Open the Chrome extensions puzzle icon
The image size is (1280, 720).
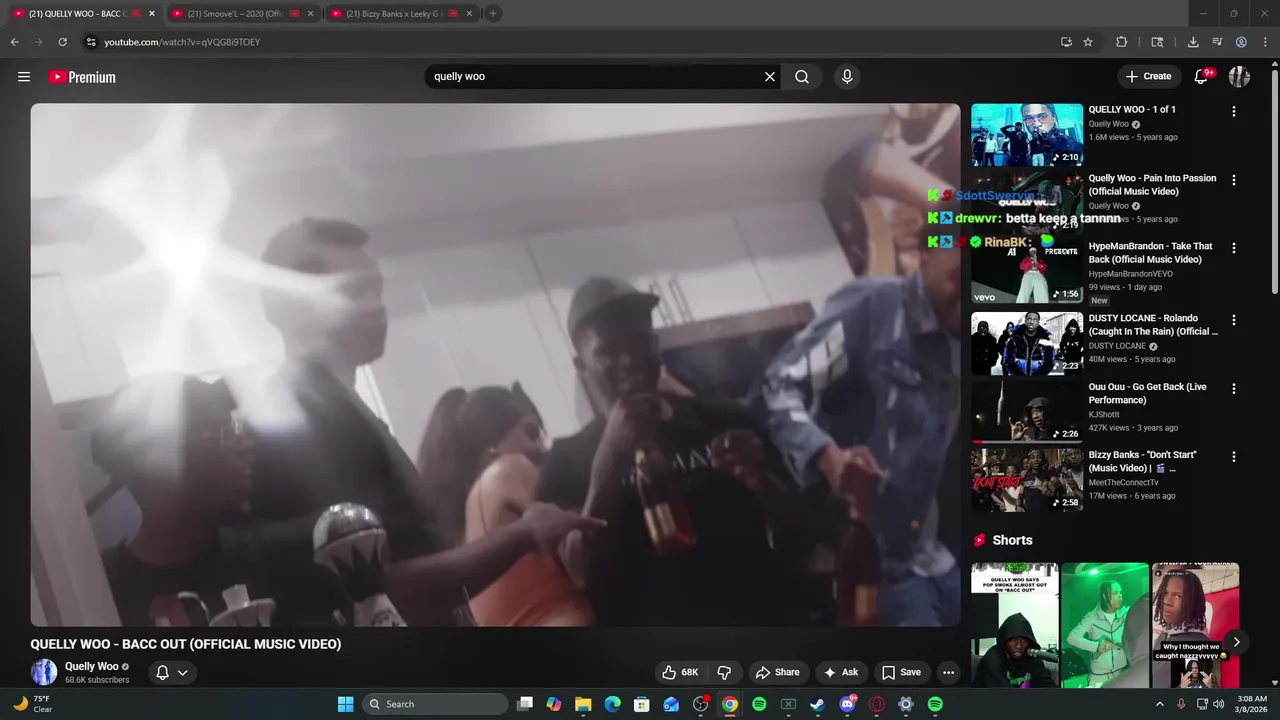click(1121, 42)
